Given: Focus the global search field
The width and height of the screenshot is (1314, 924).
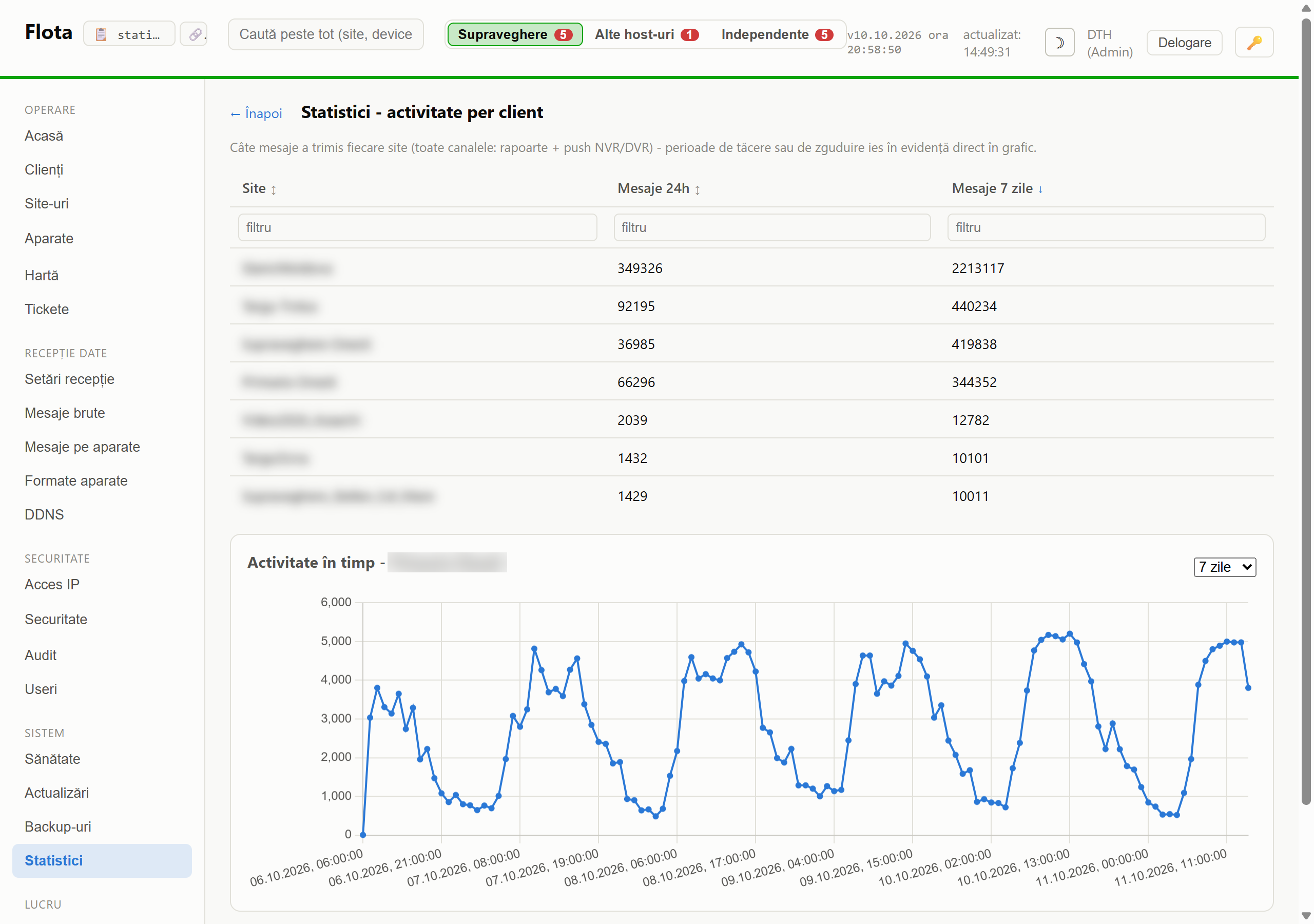Looking at the screenshot, I should coord(325,34).
